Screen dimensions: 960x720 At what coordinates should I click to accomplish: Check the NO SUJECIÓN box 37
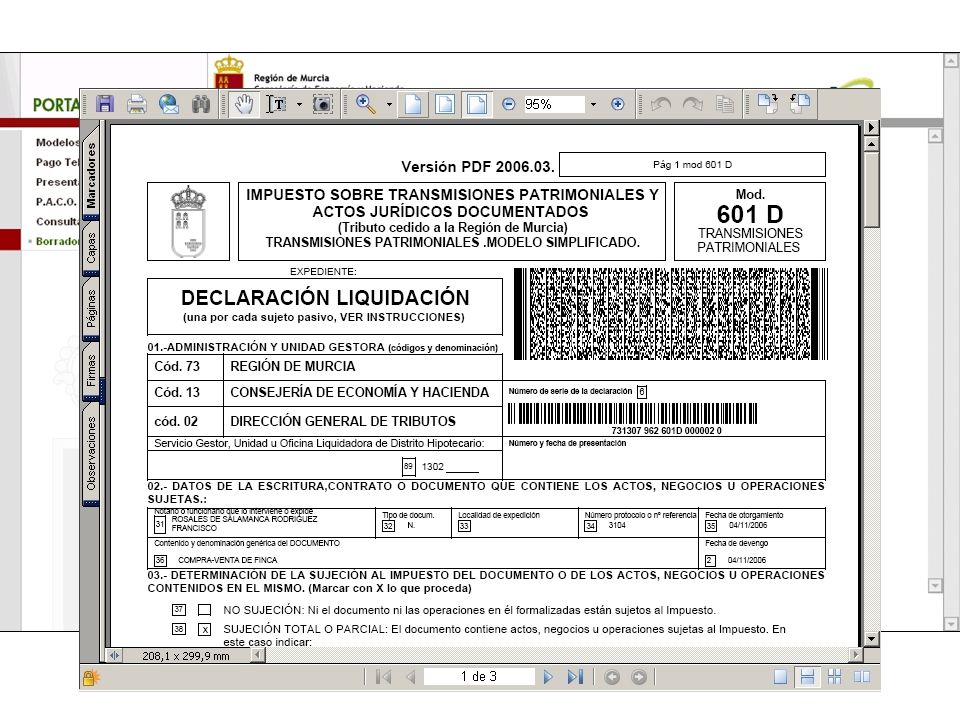pyautogui.click(x=204, y=610)
